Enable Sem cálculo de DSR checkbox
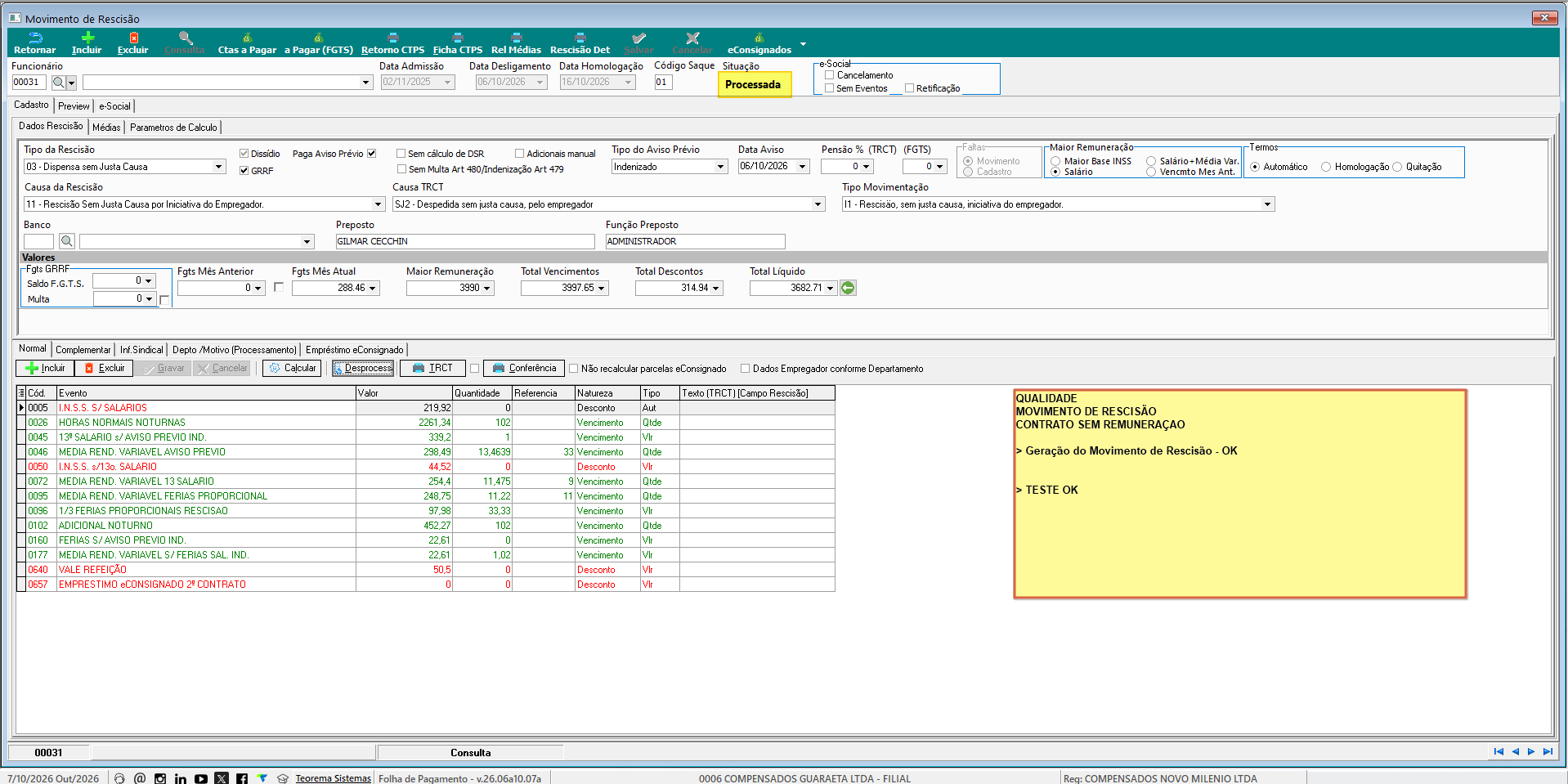This screenshot has width=1568, height=784. pos(401,154)
